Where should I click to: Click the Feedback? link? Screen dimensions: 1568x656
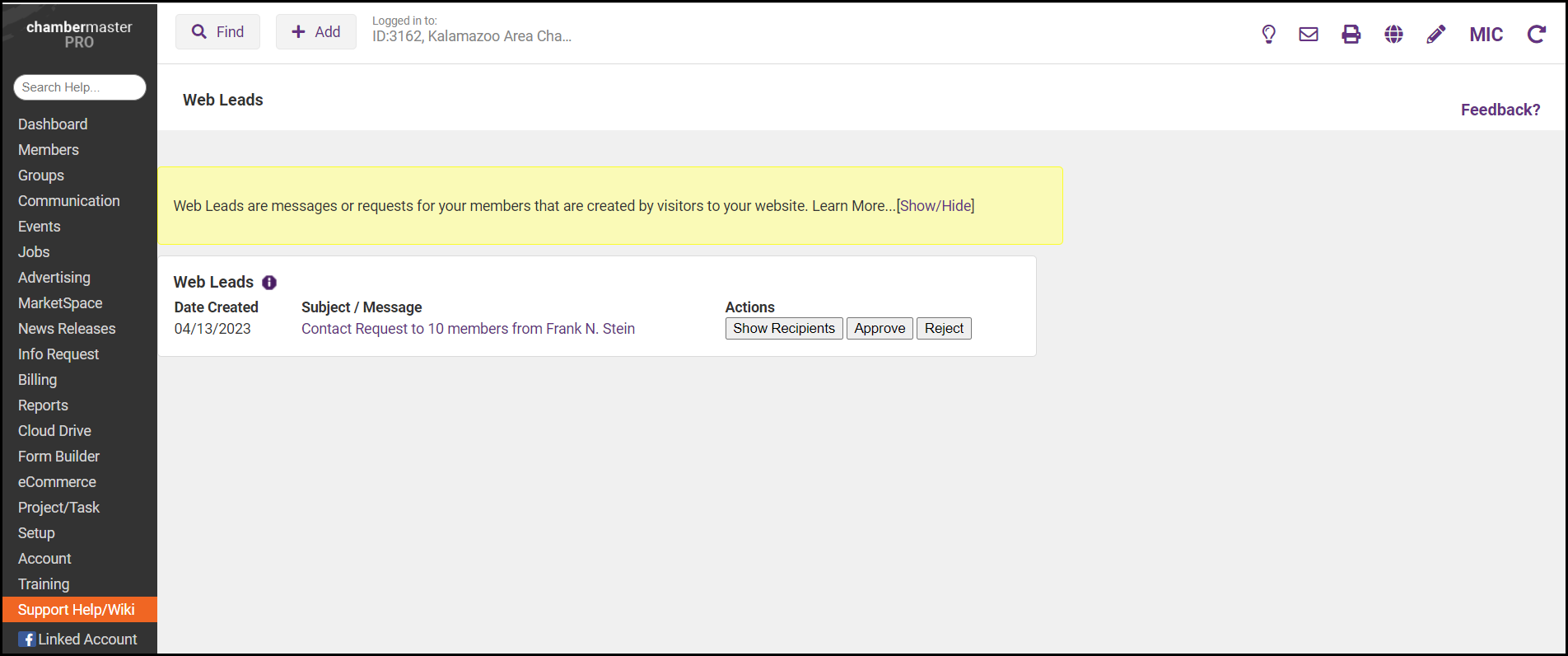click(x=1500, y=110)
